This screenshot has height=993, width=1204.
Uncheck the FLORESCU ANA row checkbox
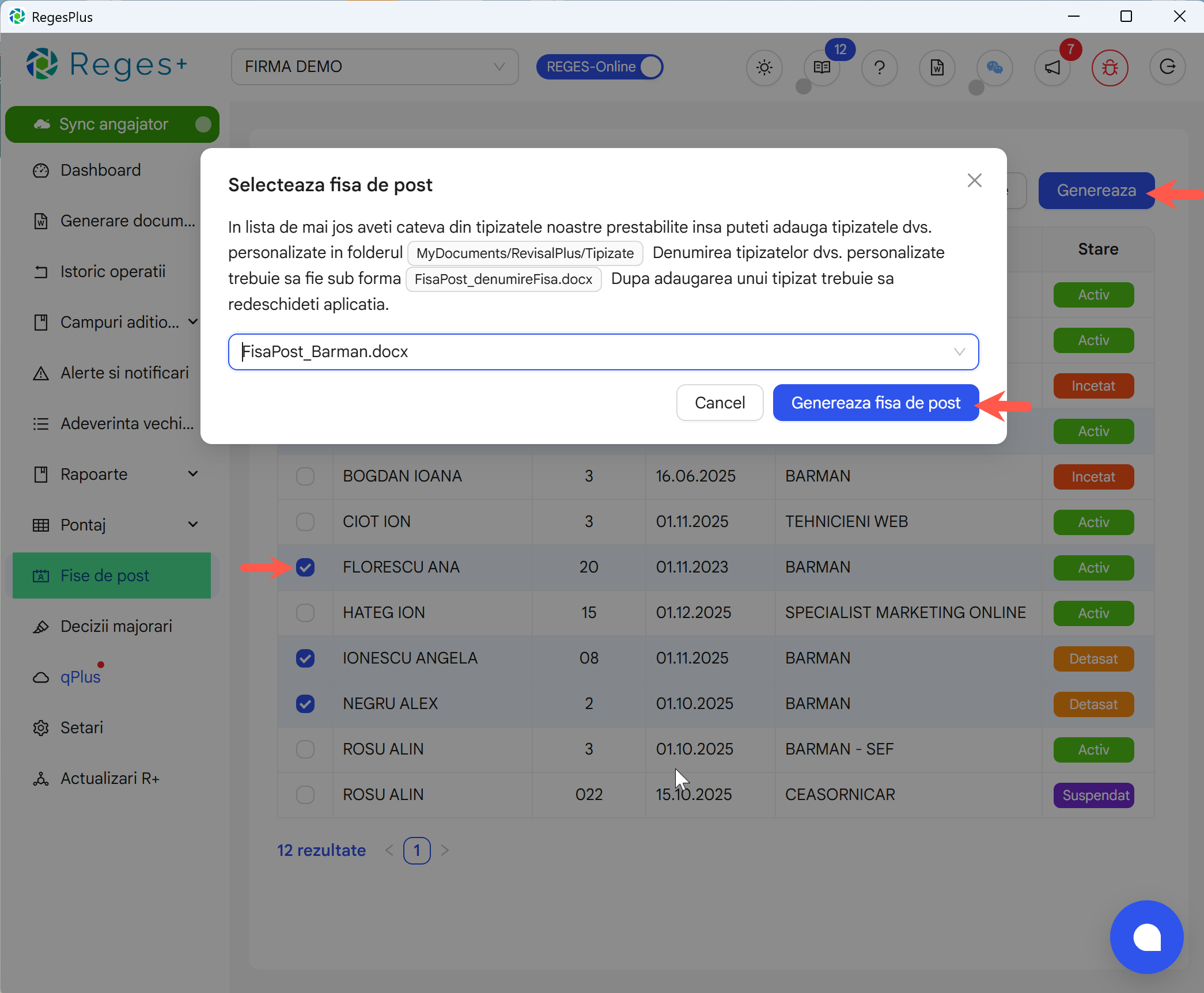[x=305, y=567]
